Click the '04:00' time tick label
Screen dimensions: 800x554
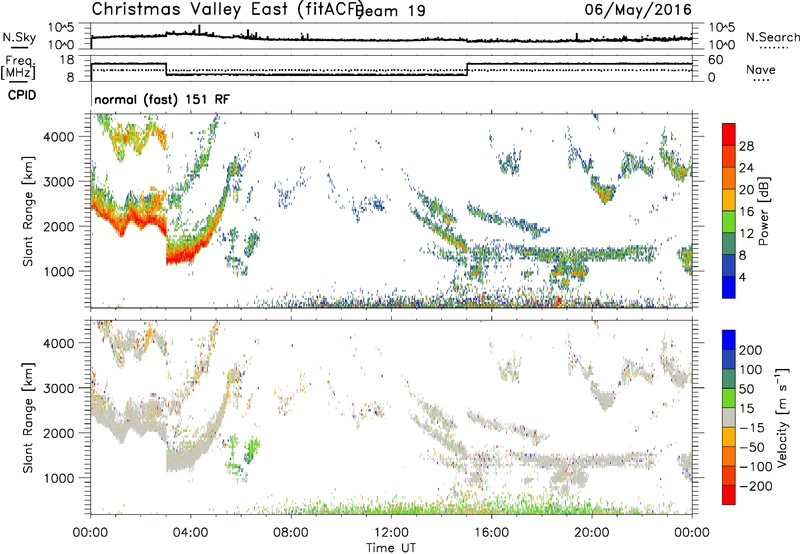coord(191,533)
